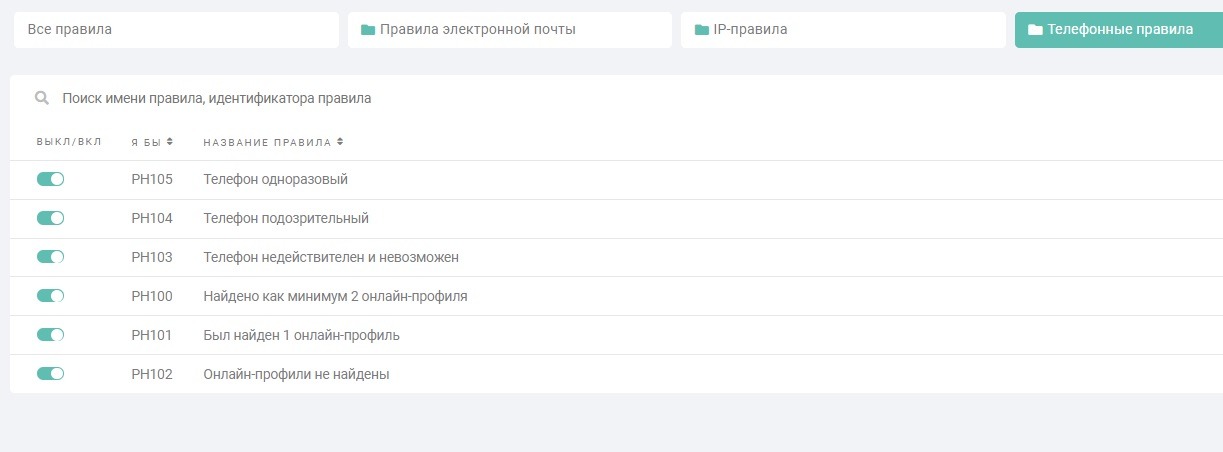Click folder icon on IP-правила tab
Screen dimensions: 1223x452
tap(701, 30)
